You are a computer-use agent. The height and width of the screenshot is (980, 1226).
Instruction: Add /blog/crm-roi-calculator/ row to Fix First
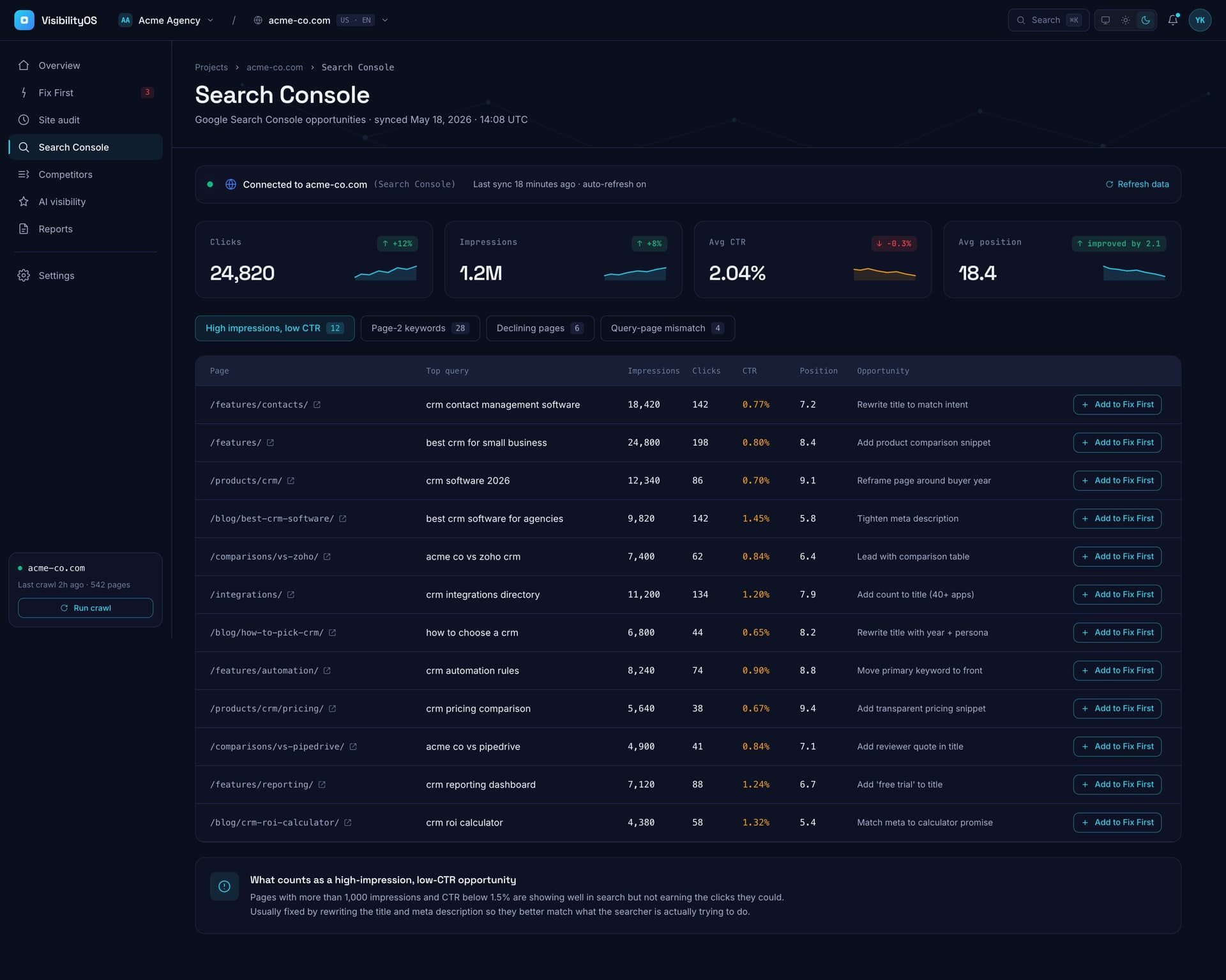pyautogui.click(x=1117, y=822)
